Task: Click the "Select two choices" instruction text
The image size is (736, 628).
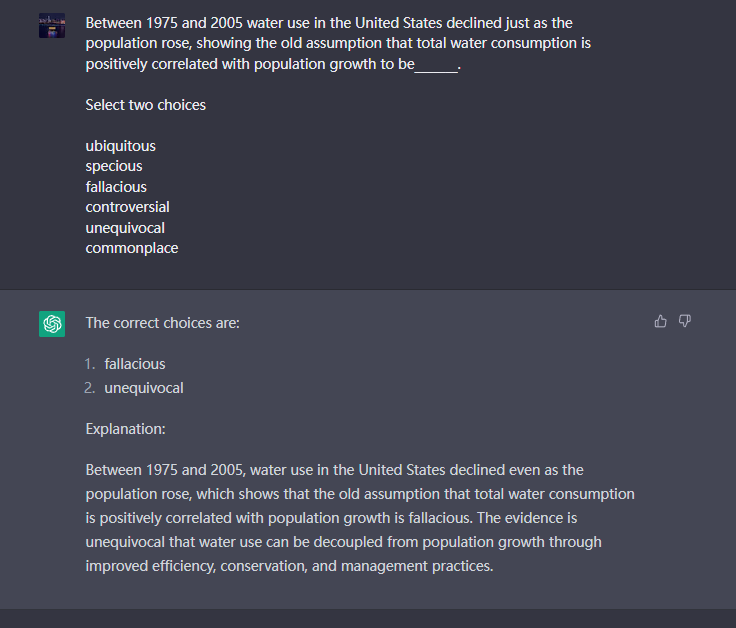Action: point(145,105)
